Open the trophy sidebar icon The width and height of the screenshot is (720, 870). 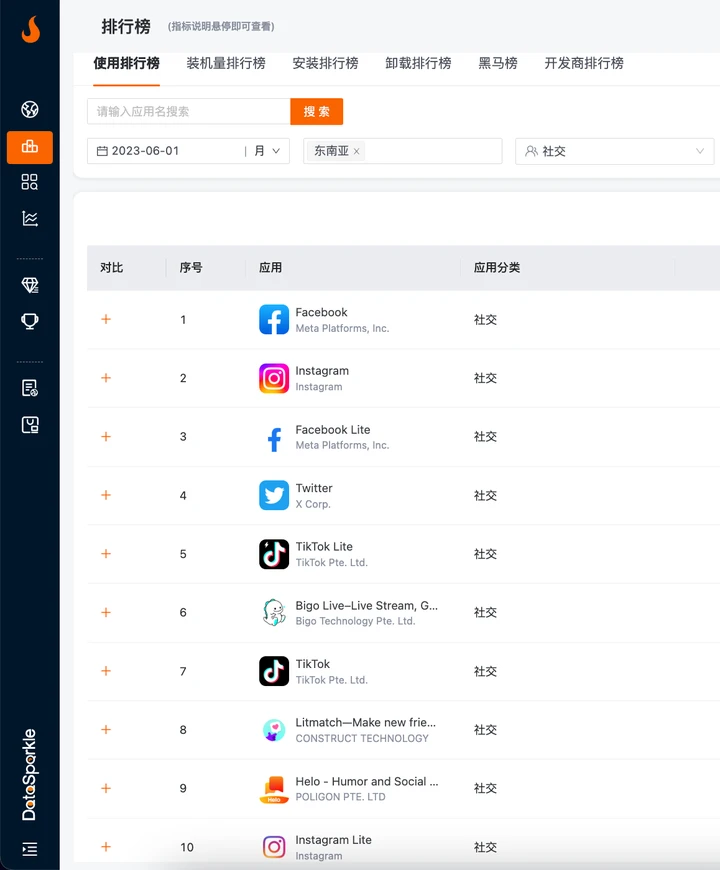(x=30, y=321)
